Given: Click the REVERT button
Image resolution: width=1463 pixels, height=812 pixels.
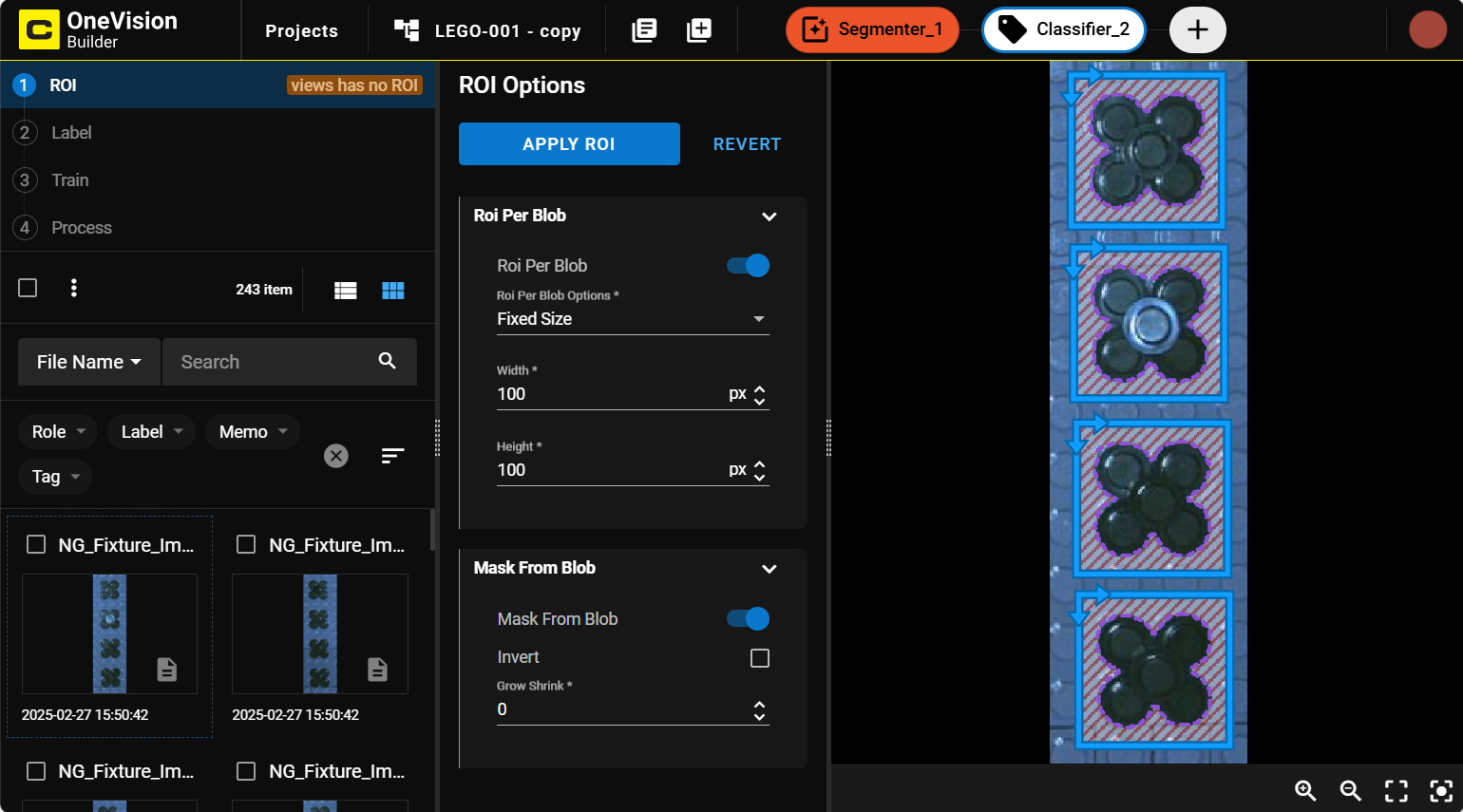Looking at the screenshot, I should pos(747,144).
